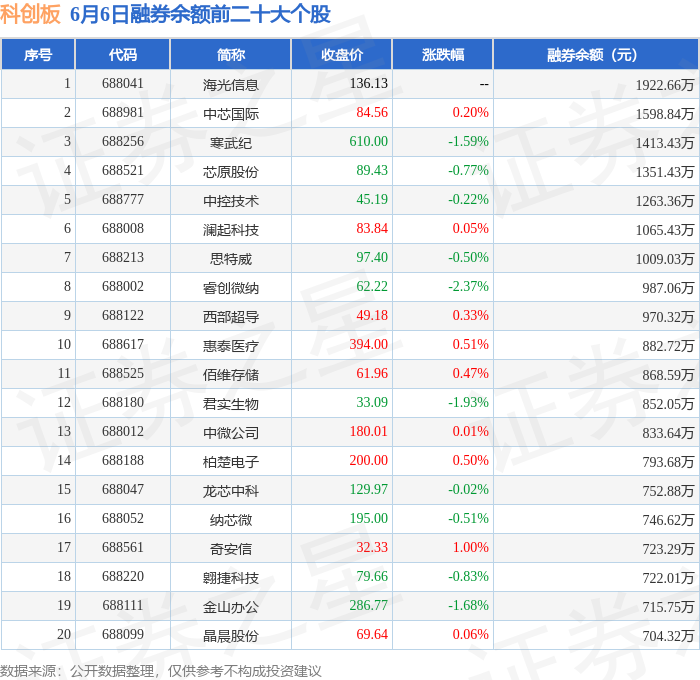The height and width of the screenshot is (680, 700).
Task: Click the 简称 column header
Action: [231, 54]
